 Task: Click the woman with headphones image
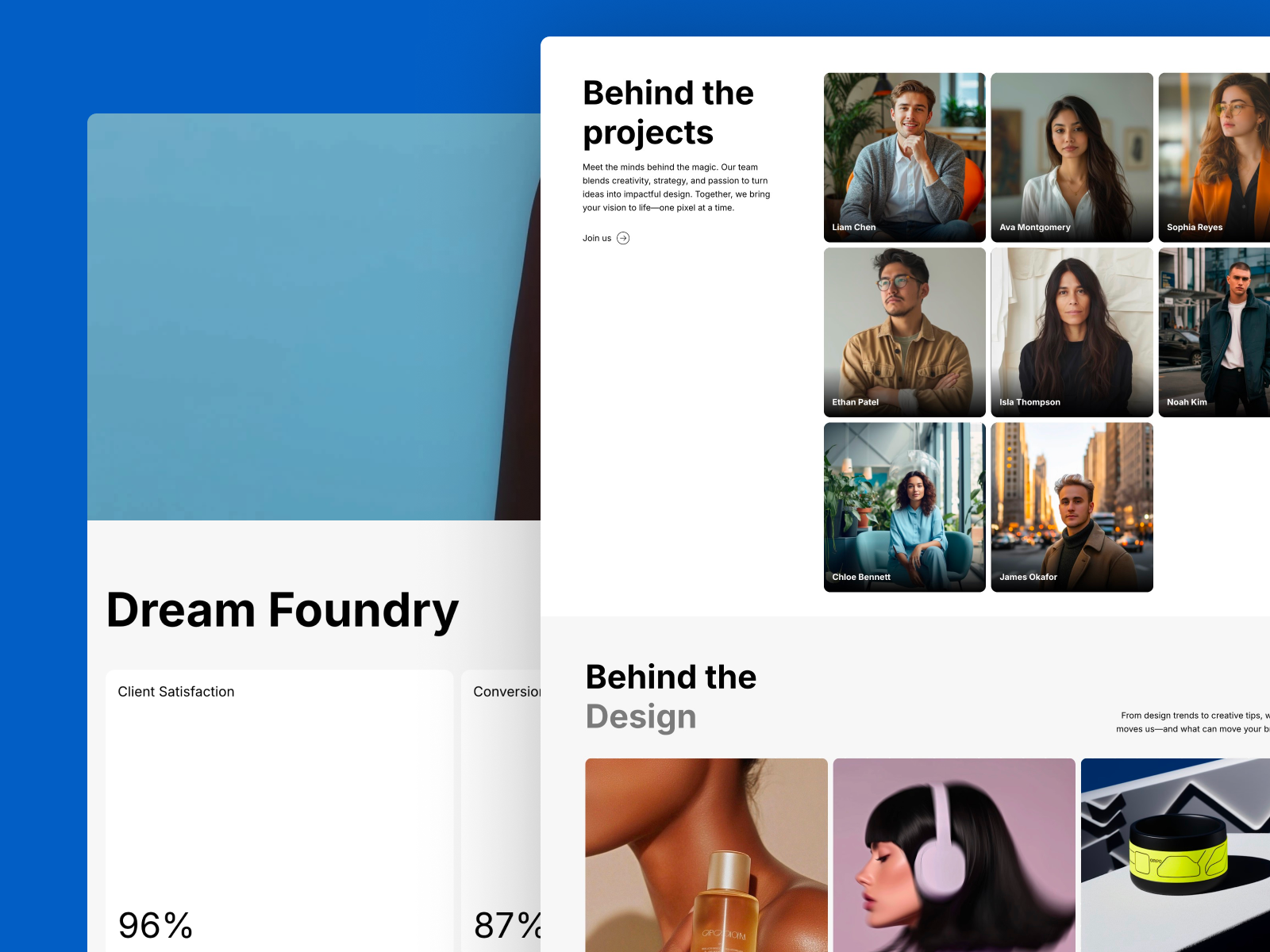(954, 854)
